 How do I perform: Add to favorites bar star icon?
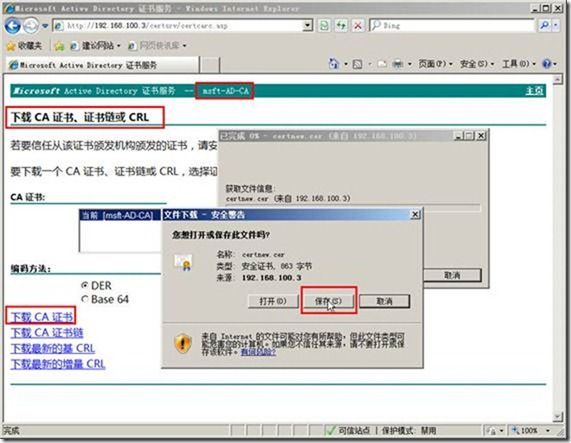[x=59, y=46]
